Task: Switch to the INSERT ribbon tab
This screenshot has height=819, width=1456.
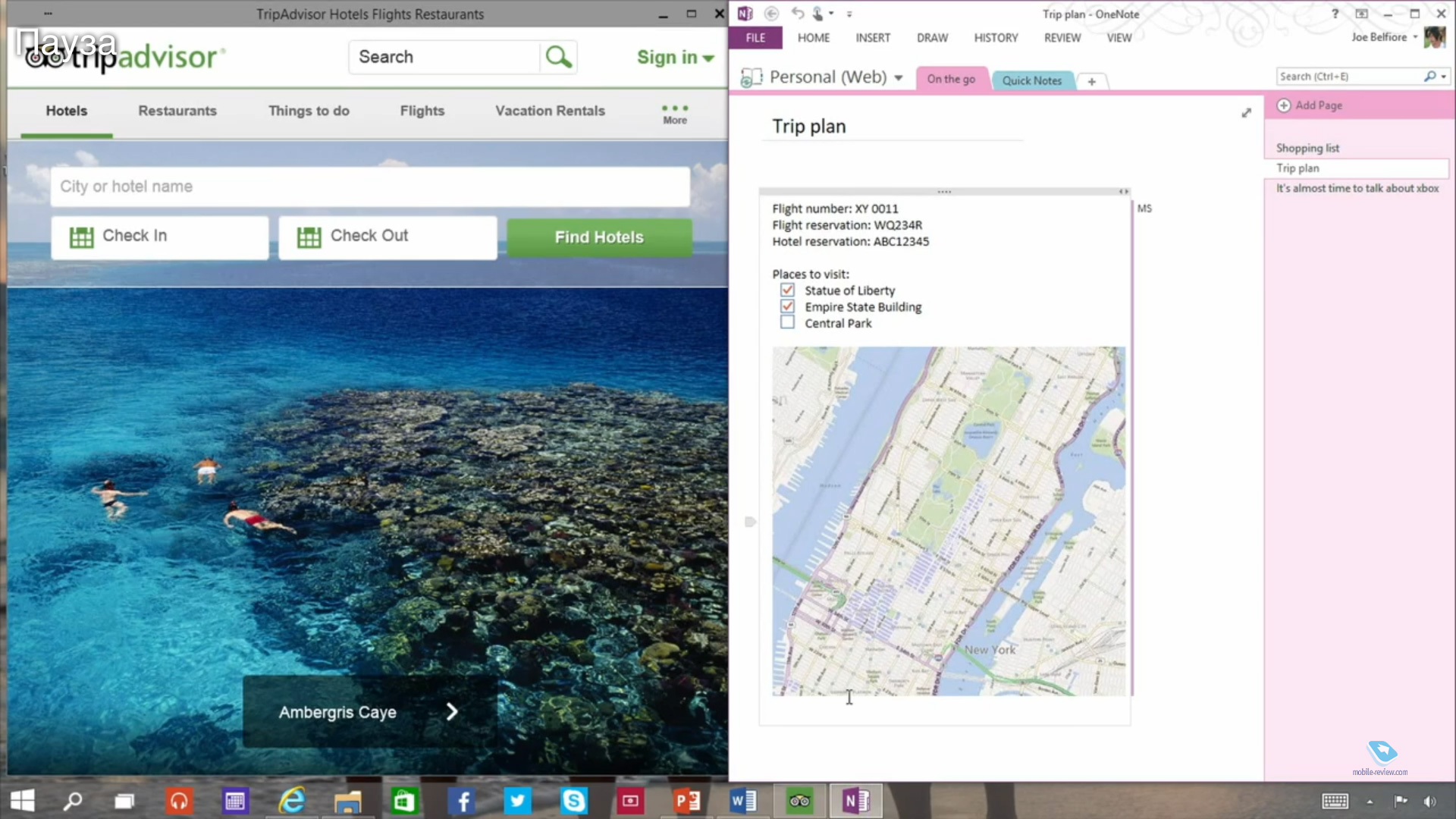Action: point(873,38)
